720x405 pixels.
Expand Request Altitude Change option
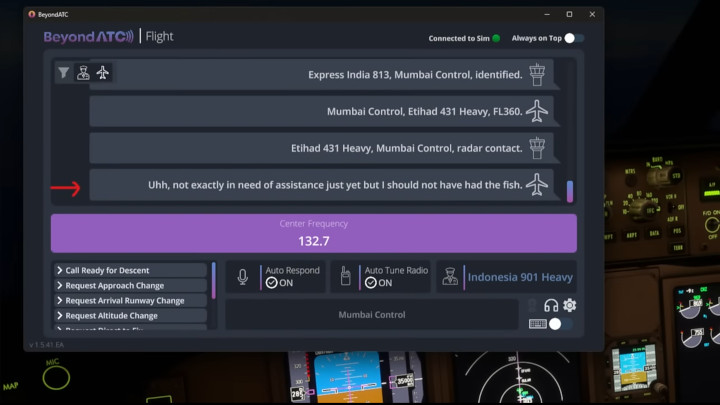131,316
